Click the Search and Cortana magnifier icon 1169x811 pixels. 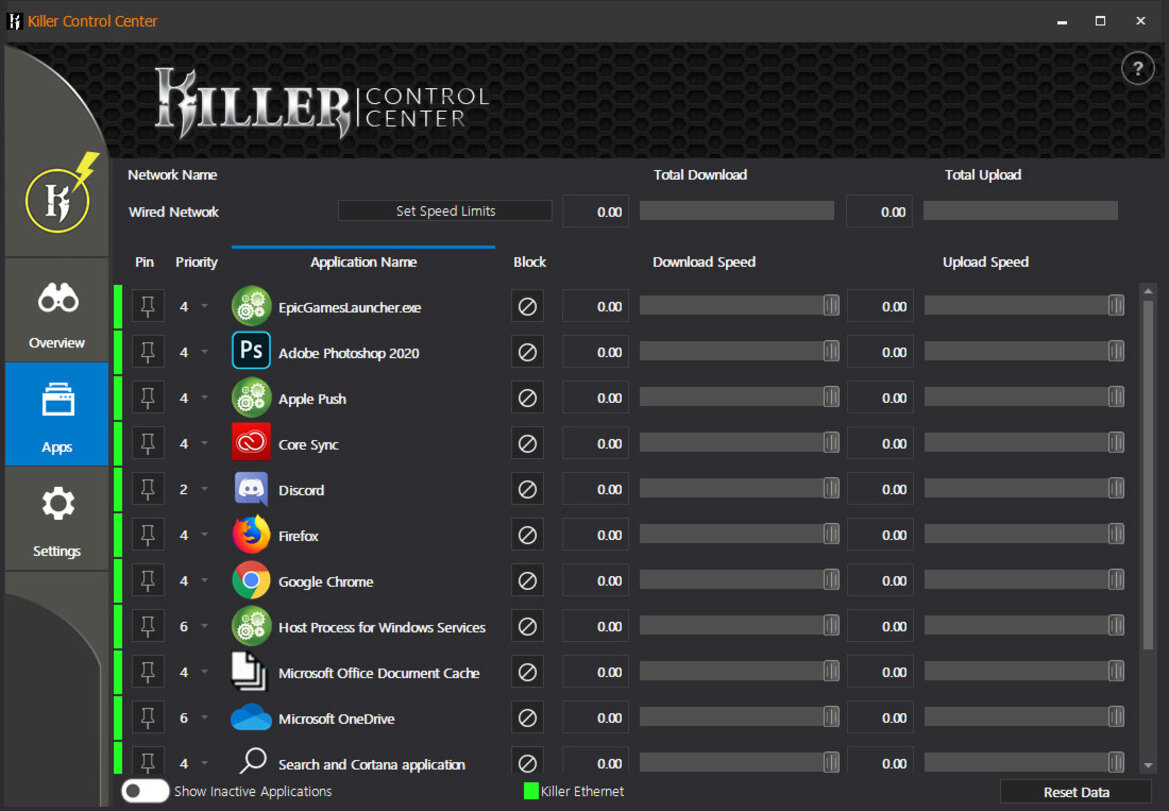click(253, 761)
